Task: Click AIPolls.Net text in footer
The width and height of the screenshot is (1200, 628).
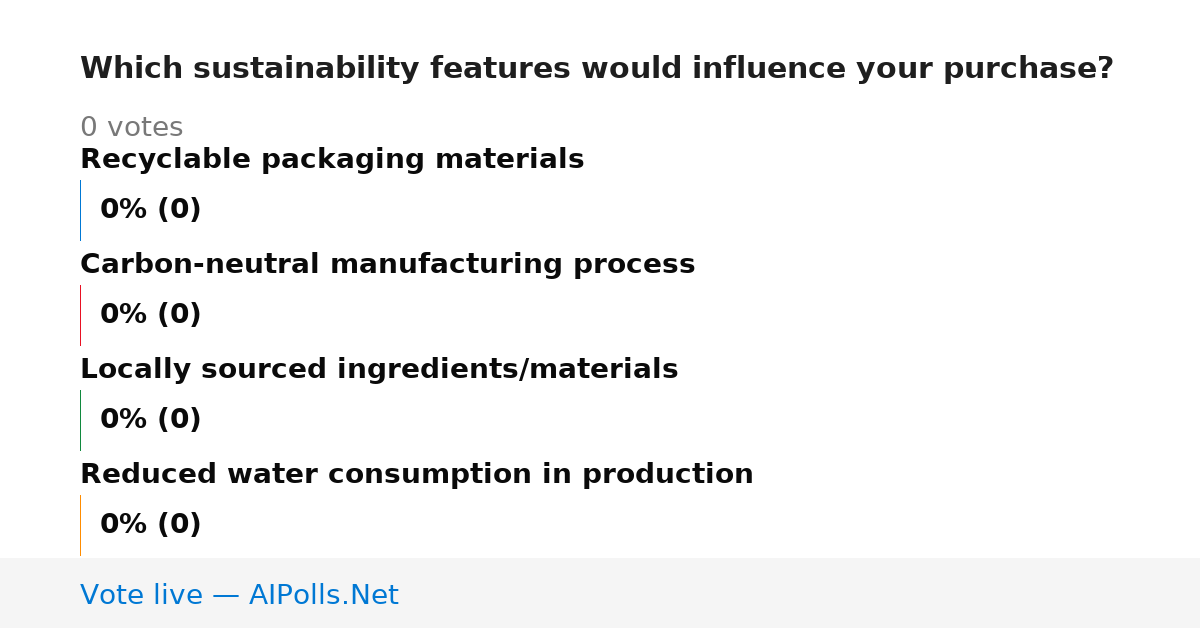Action: coord(323,595)
